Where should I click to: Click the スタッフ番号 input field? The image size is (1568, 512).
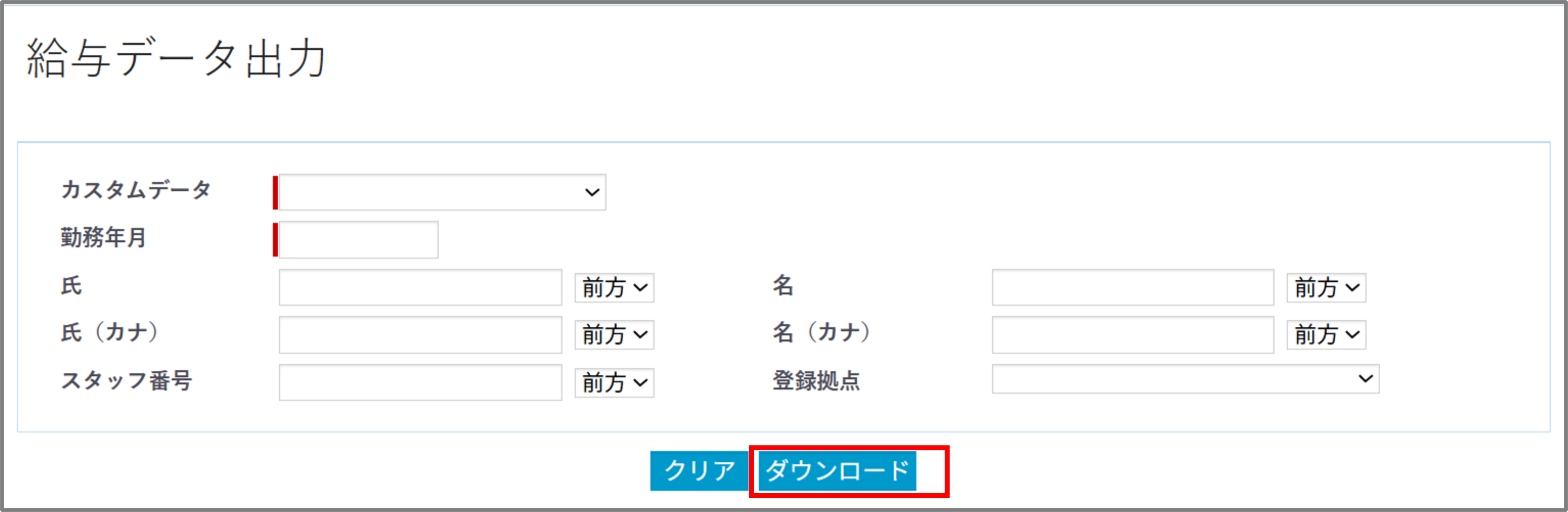click(x=420, y=382)
